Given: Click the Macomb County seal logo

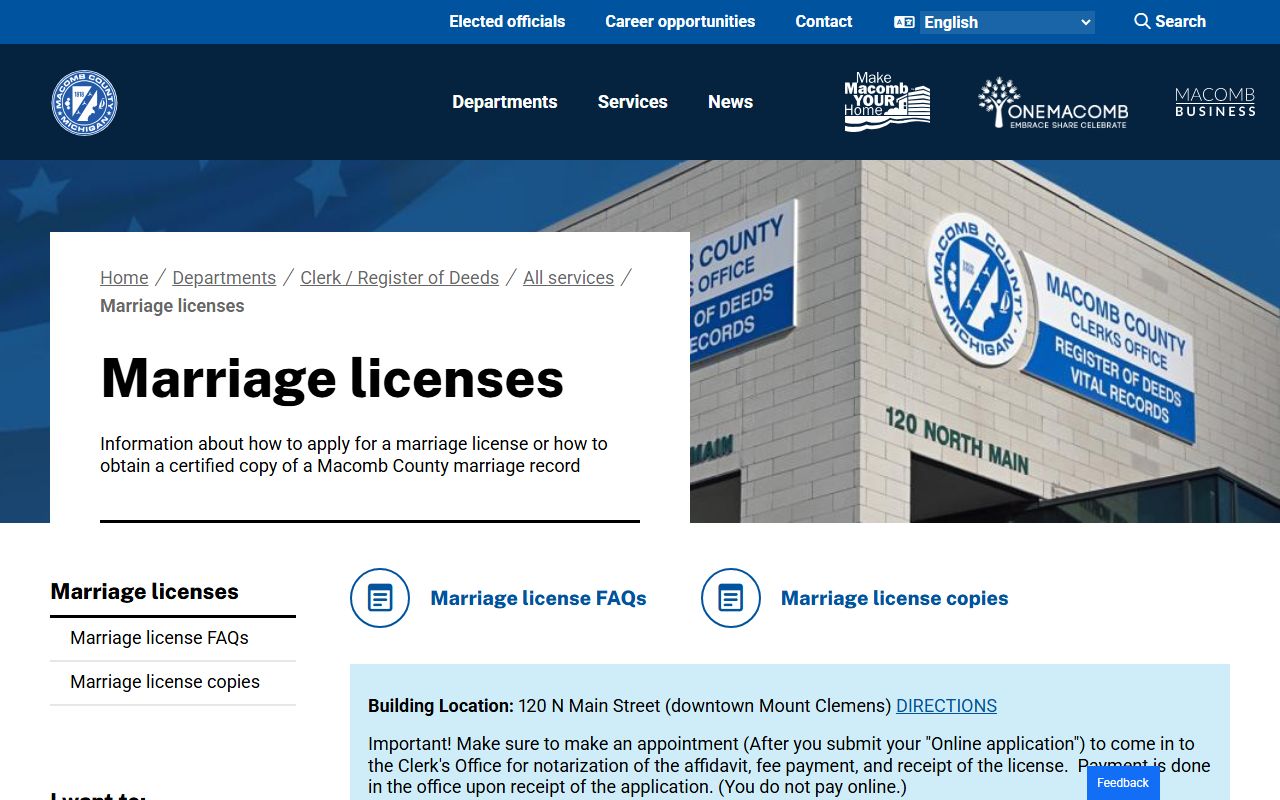Looking at the screenshot, I should click(x=84, y=102).
